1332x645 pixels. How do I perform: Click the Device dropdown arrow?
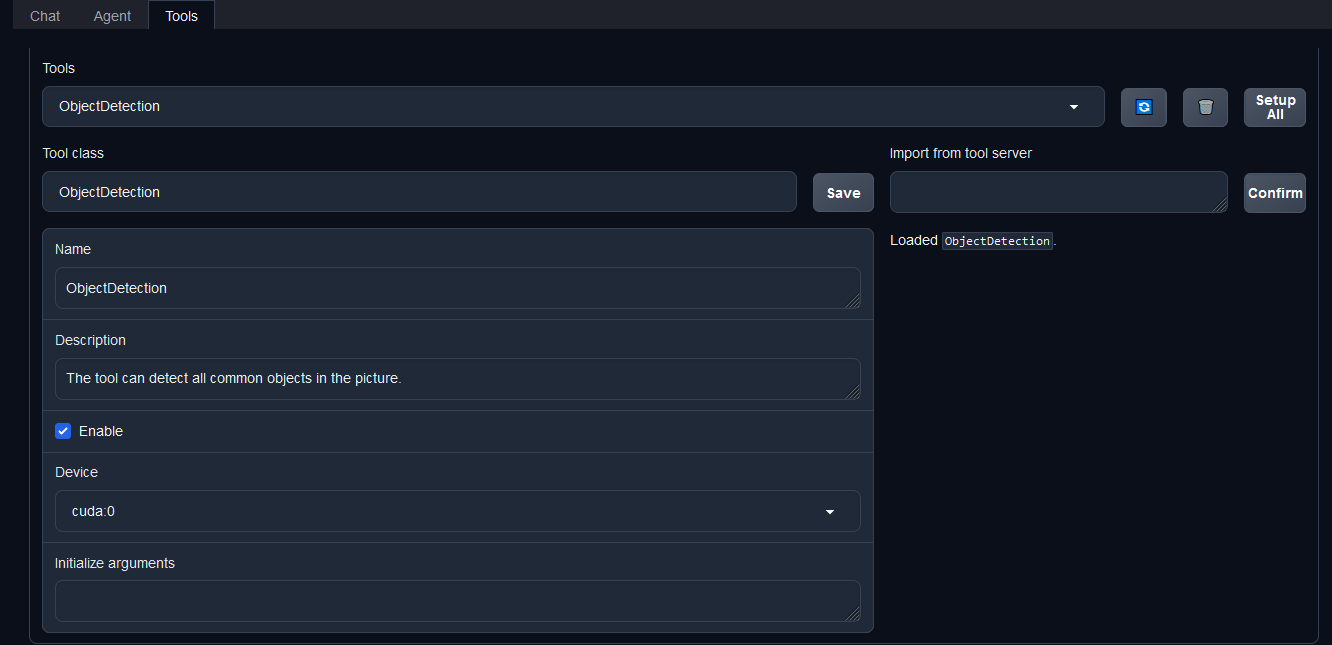pos(829,512)
